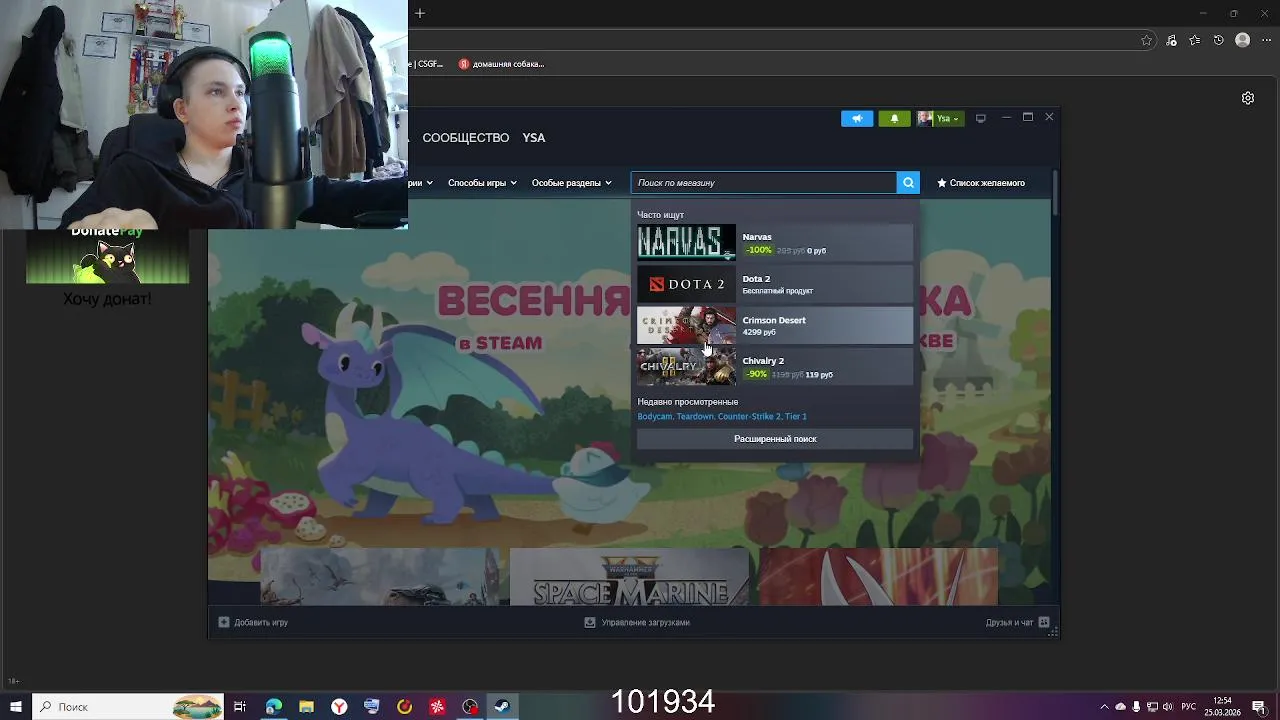Open the browser Favorites list icon
This screenshot has height=720, width=1280.
[x=1195, y=40]
